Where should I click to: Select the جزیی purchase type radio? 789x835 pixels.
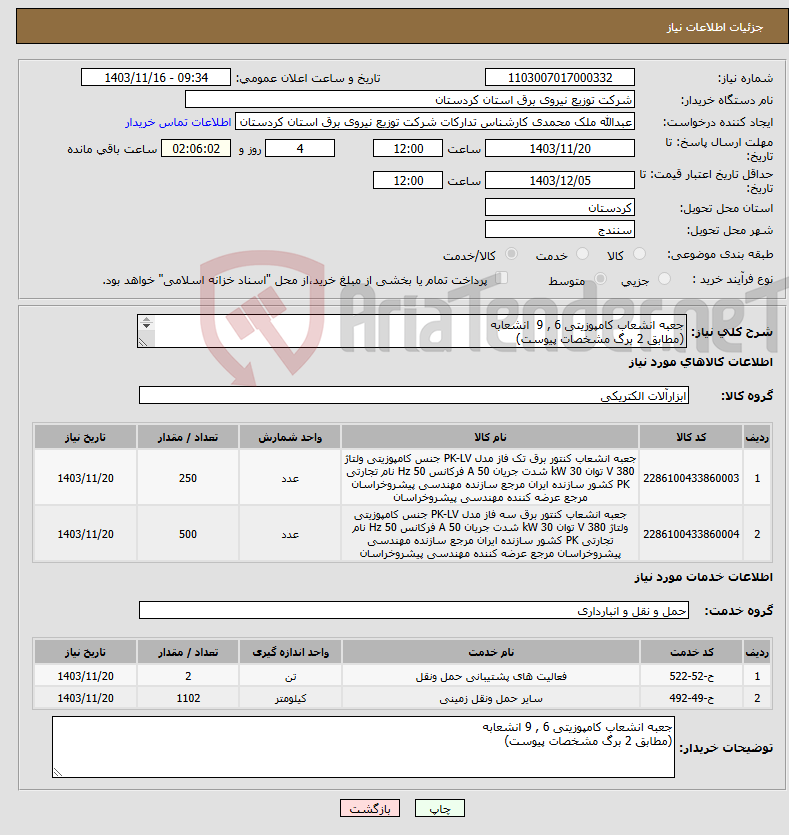(664, 279)
